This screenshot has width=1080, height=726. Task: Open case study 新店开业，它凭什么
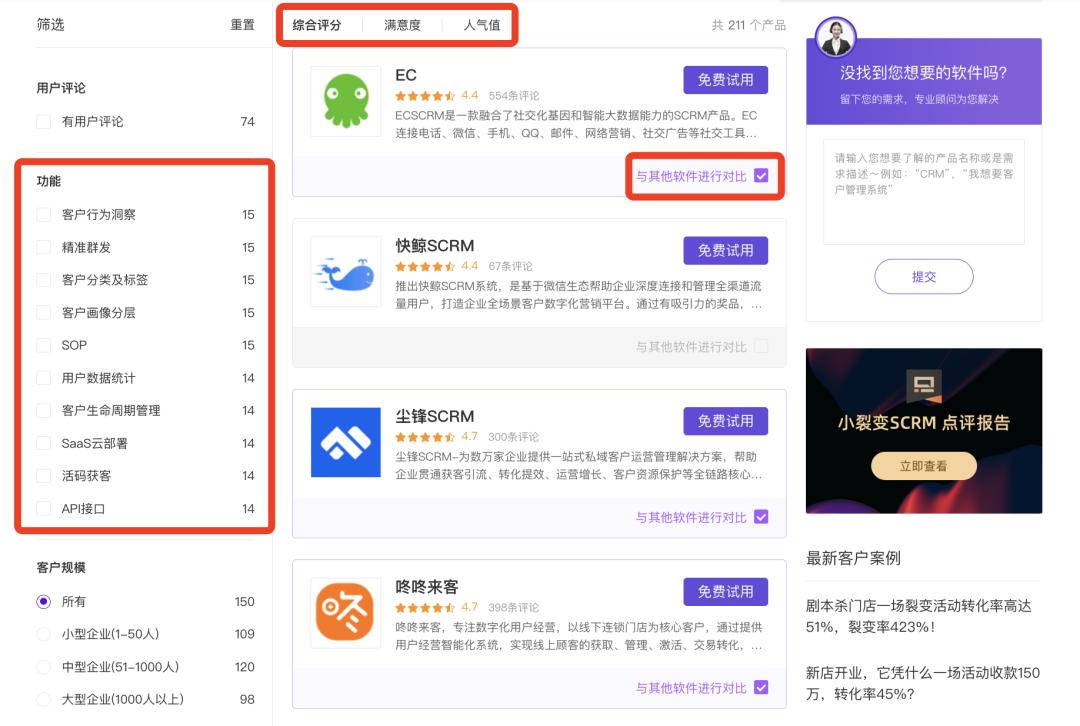pos(922,683)
